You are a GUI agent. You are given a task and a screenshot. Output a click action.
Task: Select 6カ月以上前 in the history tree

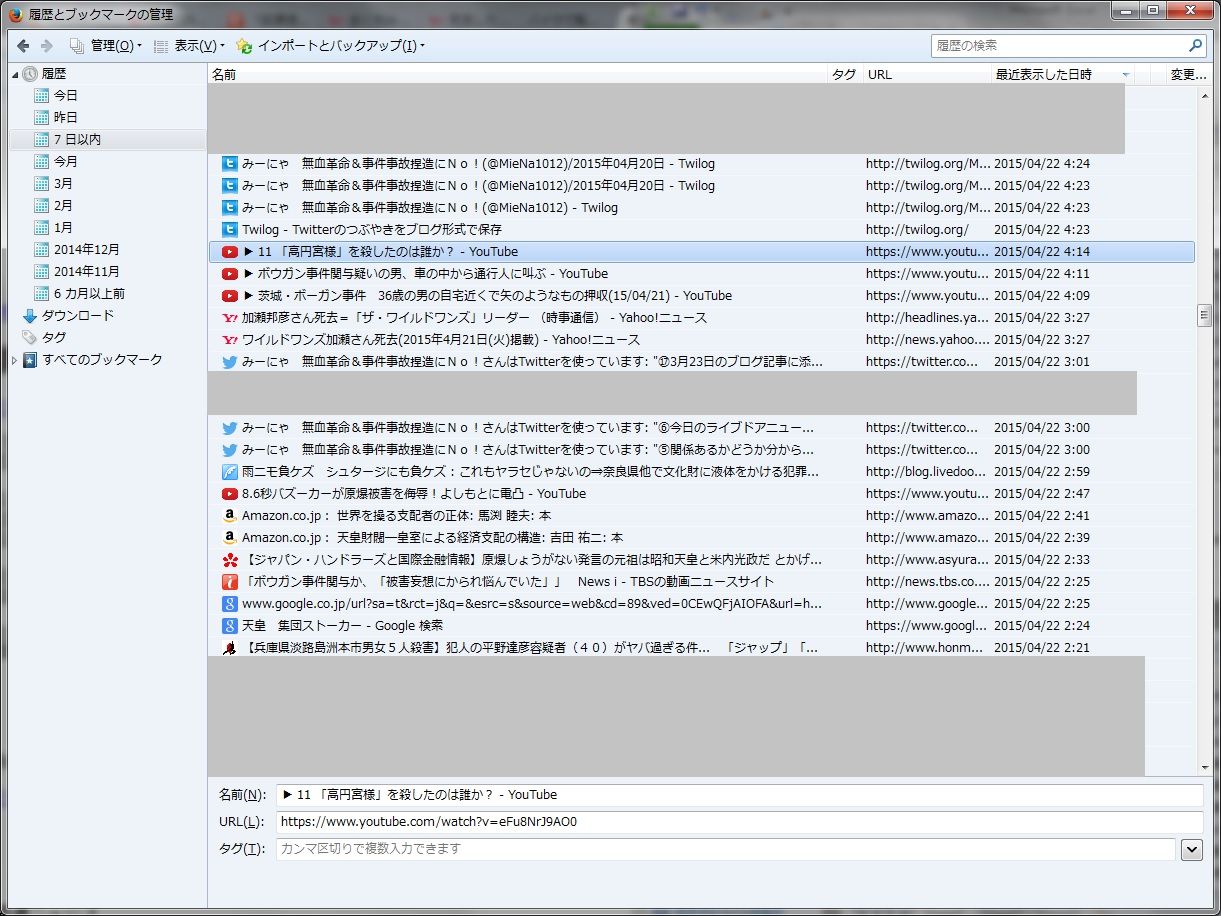pos(89,294)
